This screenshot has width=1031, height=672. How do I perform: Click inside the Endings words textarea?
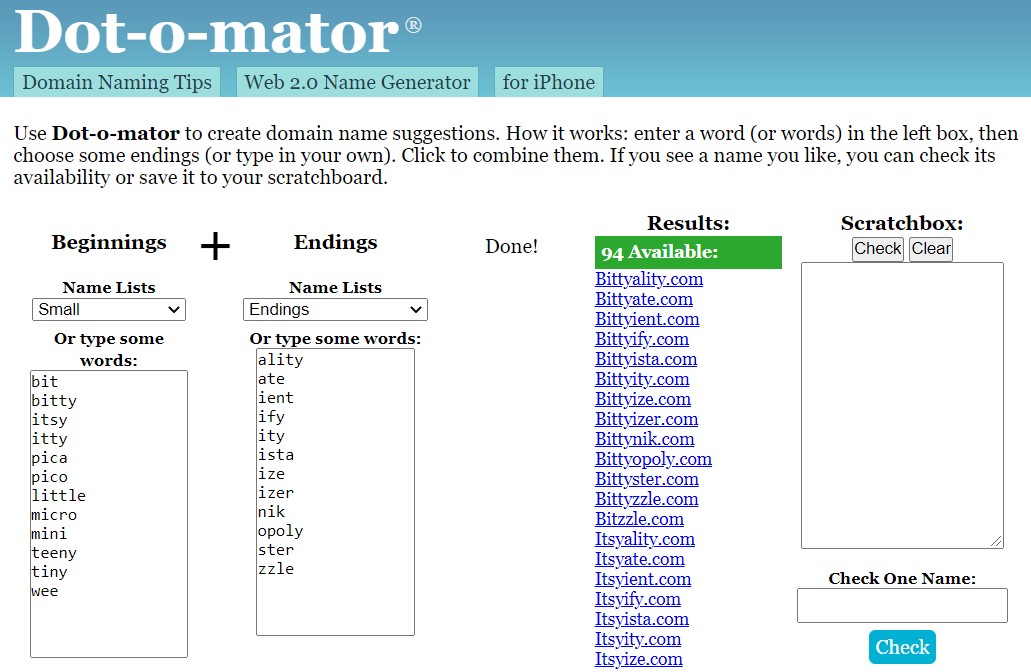(x=335, y=492)
